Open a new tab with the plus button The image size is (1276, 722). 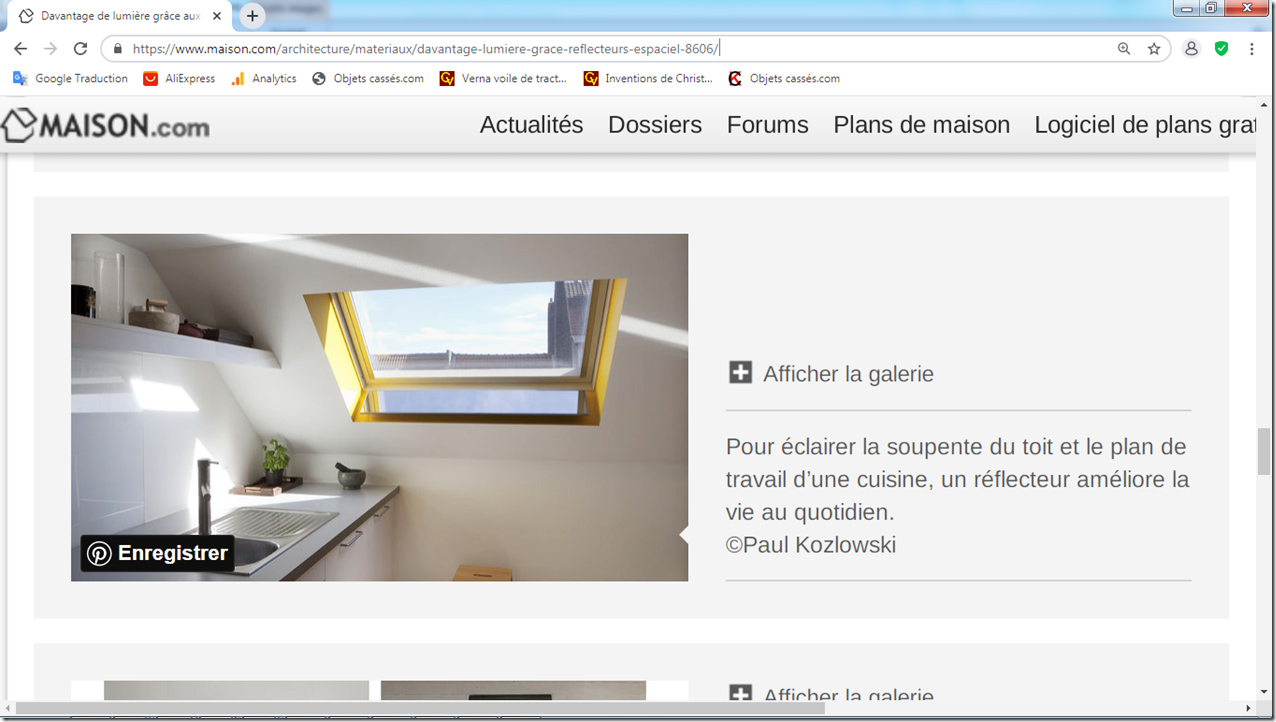252,16
